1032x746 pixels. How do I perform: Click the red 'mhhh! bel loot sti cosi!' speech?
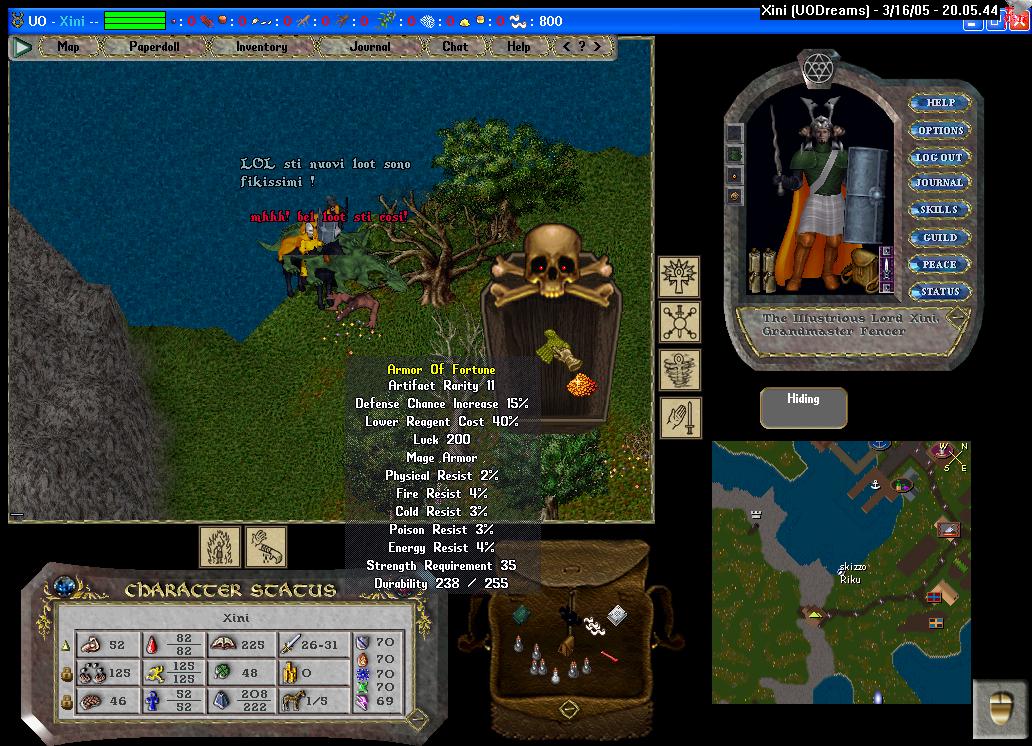tap(328, 217)
